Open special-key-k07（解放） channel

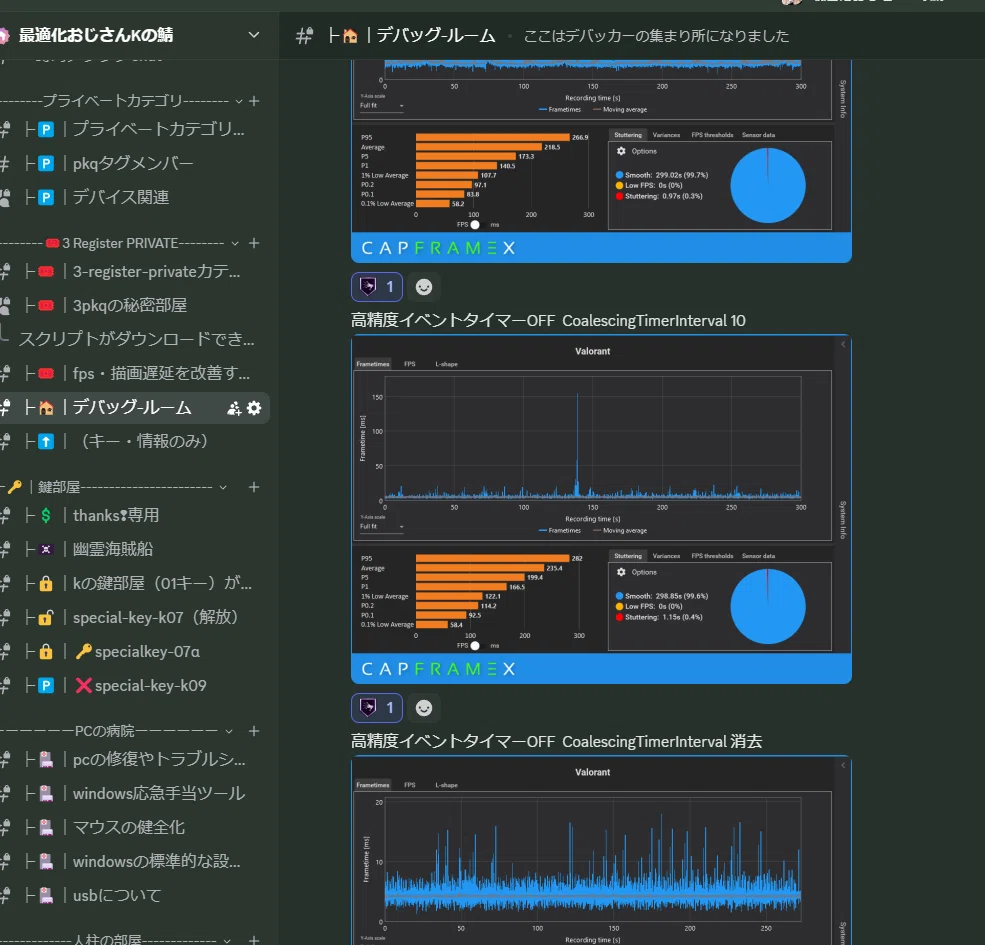[x=134, y=618]
